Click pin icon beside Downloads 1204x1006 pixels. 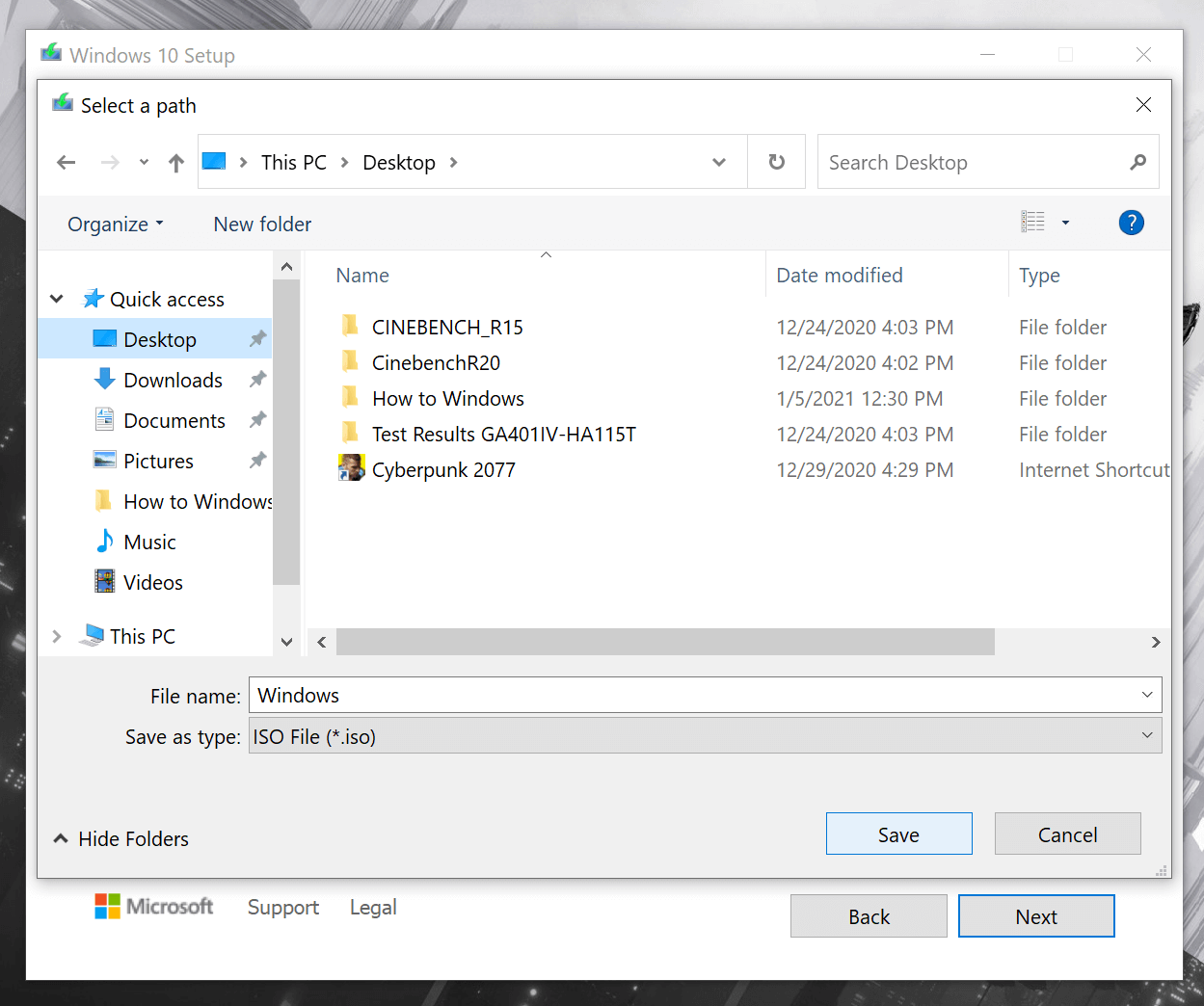click(257, 380)
